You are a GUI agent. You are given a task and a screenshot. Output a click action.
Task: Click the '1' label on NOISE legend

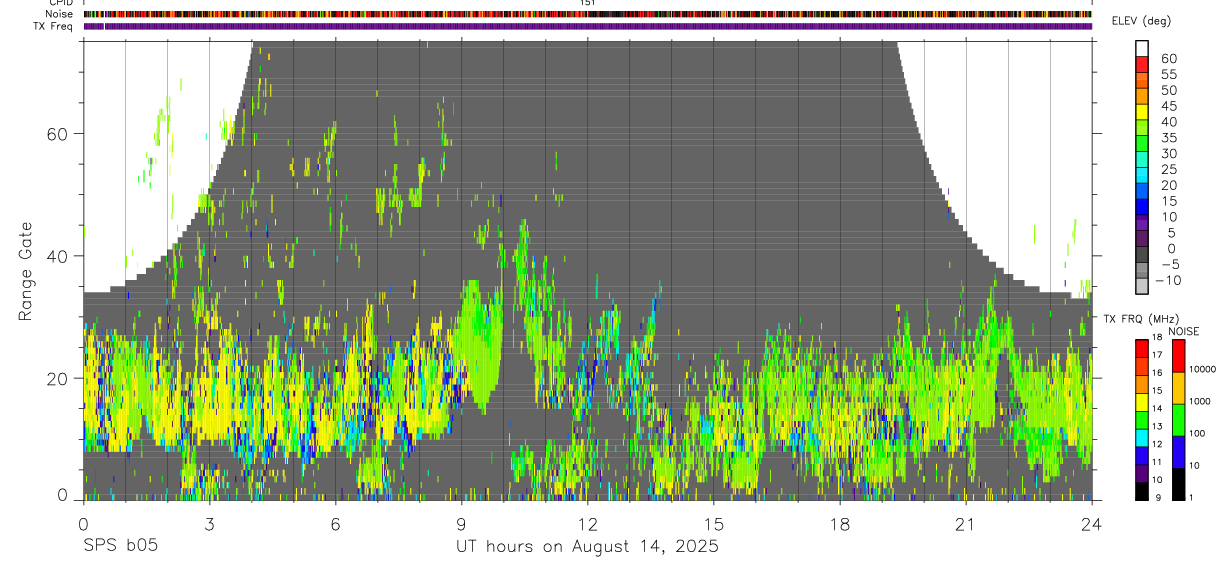pyautogui.click(x=1193, y=497)
